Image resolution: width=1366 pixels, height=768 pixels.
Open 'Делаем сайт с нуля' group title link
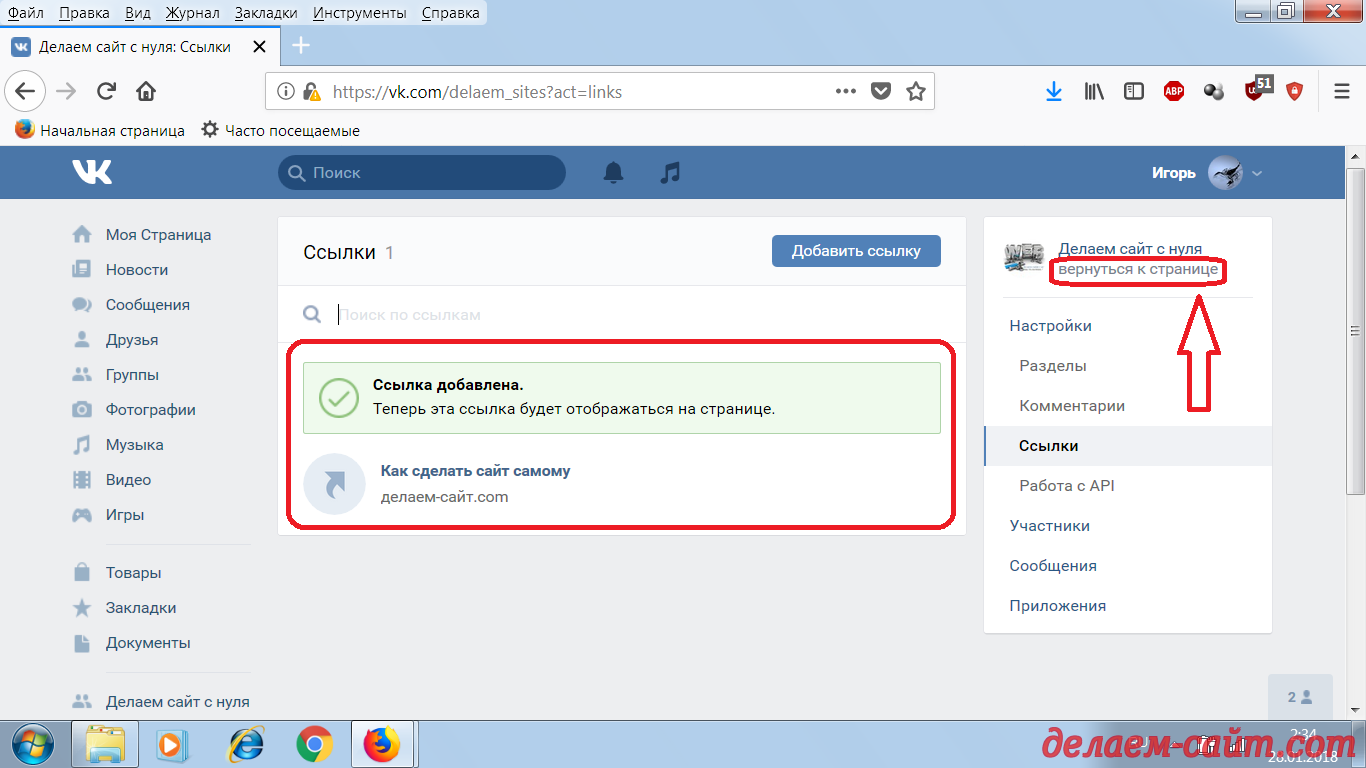[1130, 249]
